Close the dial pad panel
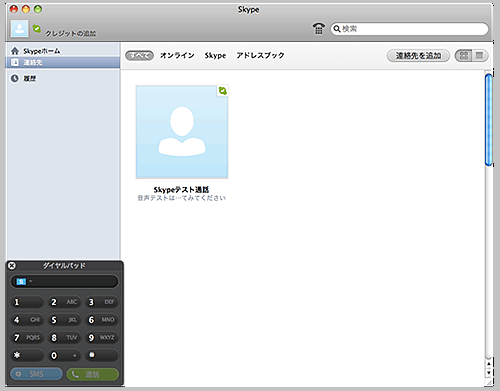500x391 pixels. pos(12,266)
